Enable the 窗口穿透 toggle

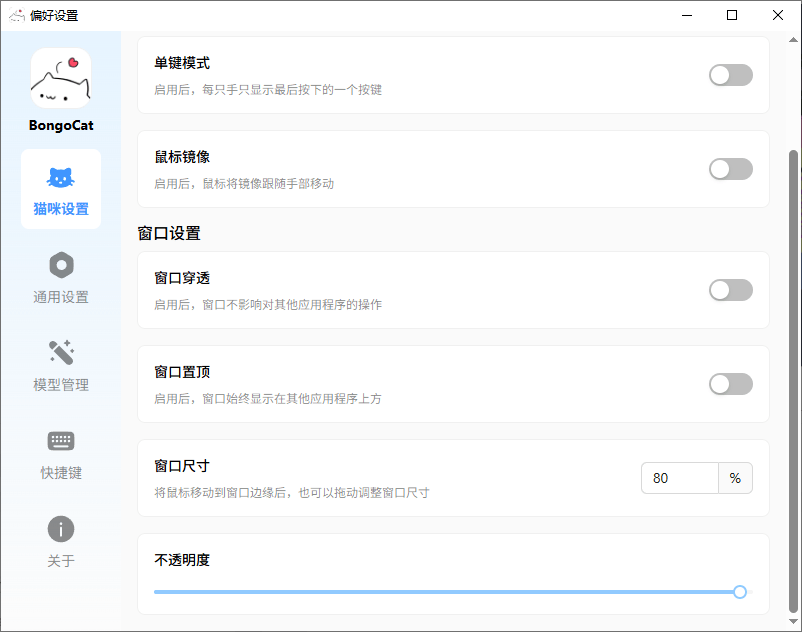[x=731, y=289]
